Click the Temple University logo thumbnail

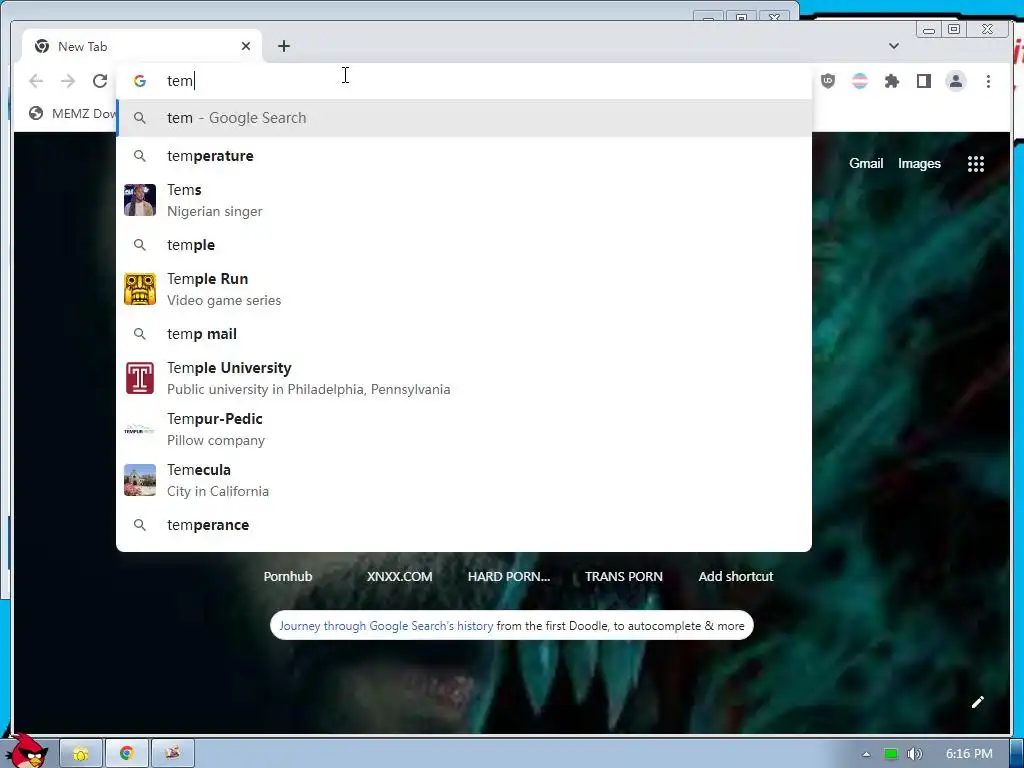pyautogui.click(x=140, y=378)
